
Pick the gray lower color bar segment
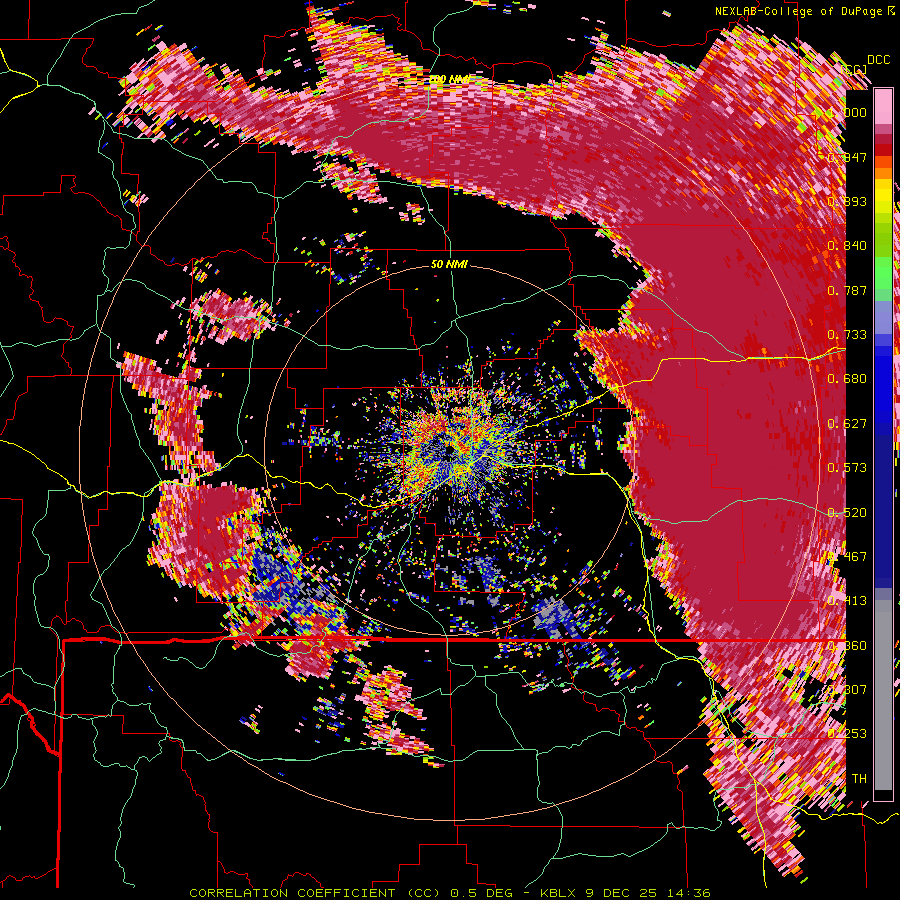883,695
